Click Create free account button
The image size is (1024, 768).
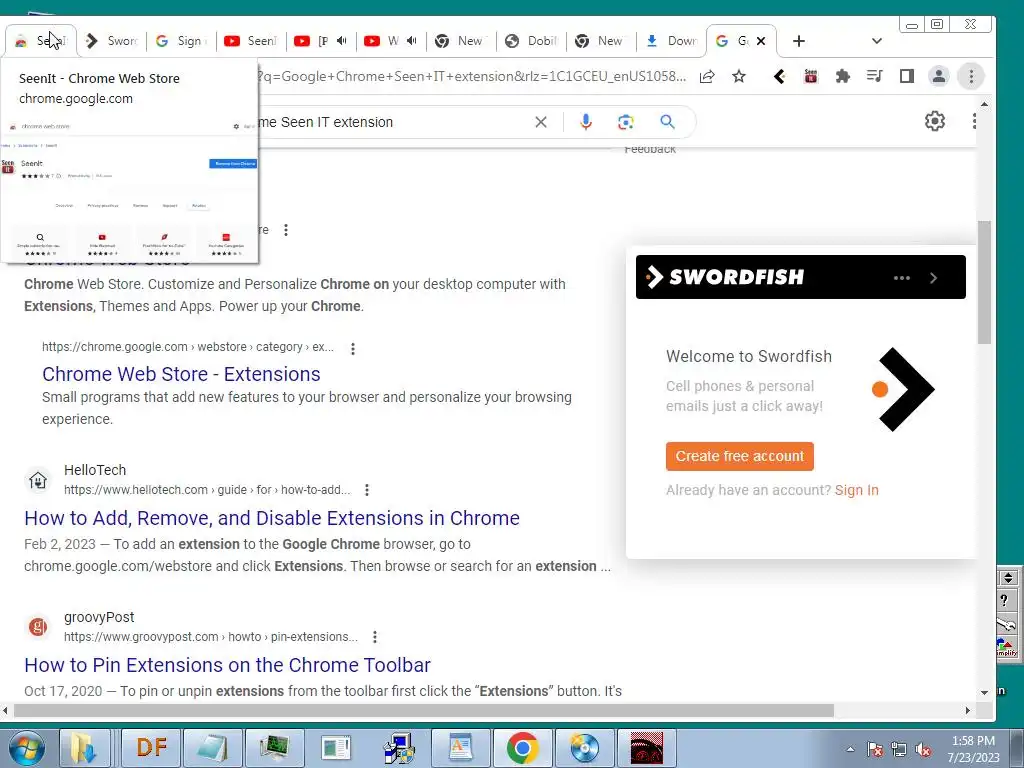click(740, 456)
